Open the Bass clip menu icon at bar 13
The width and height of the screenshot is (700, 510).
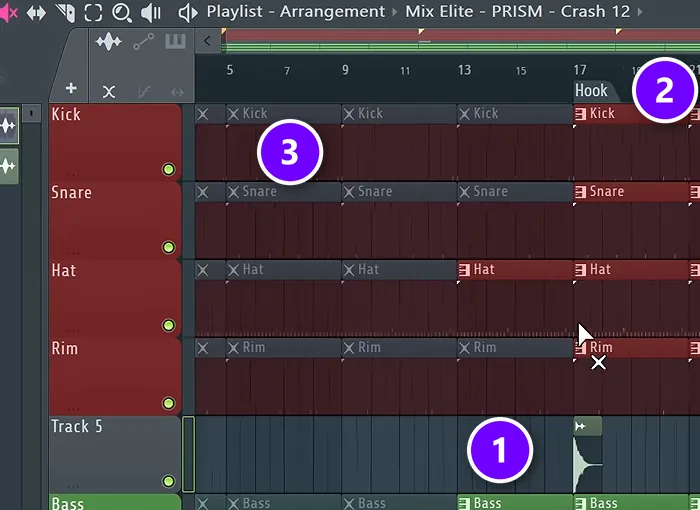click(464, 504)
